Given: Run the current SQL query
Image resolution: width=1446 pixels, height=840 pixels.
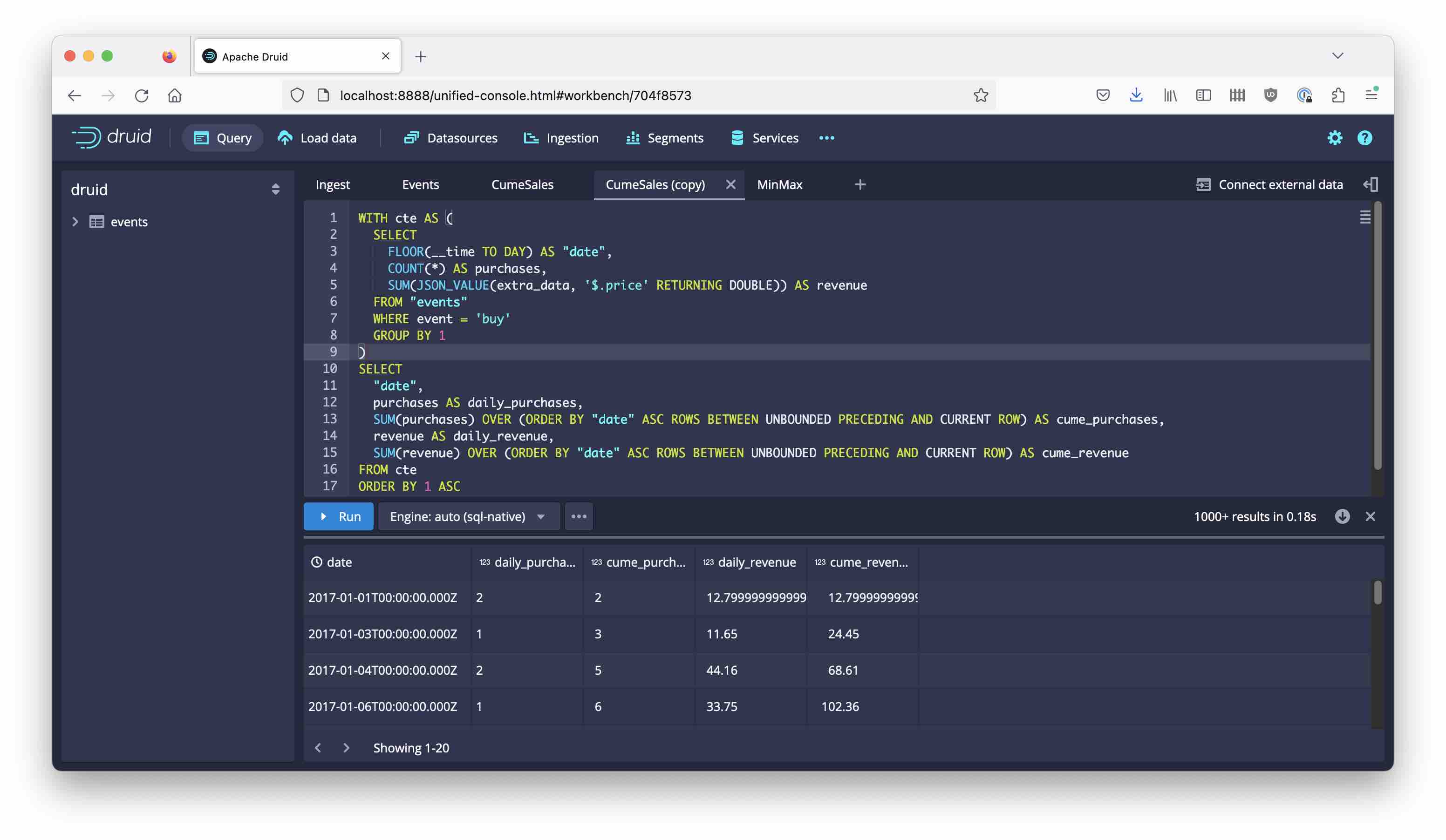Looking at the screenshot, I should [x=338, y=516].
